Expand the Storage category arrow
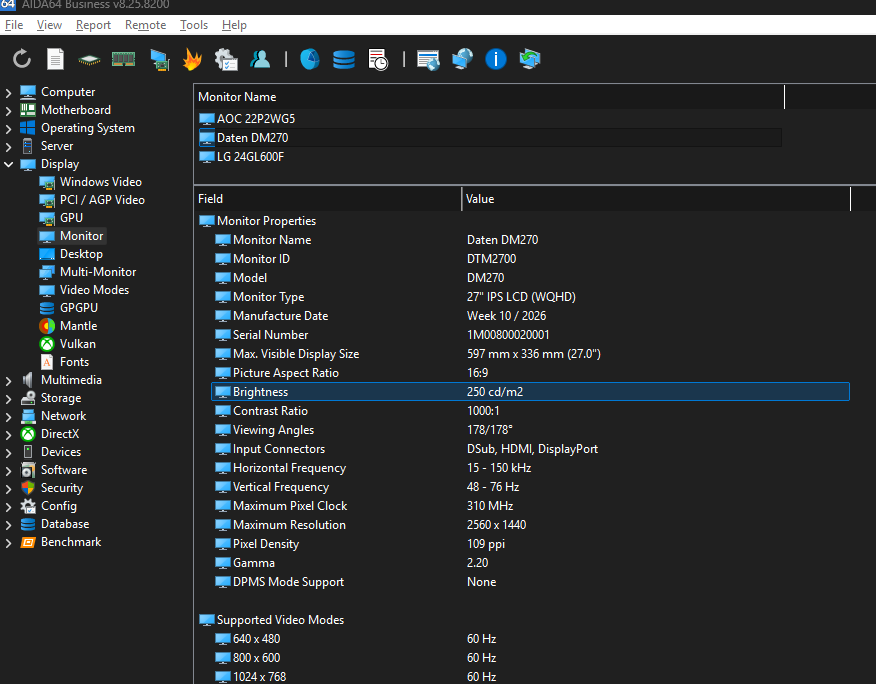Screen dimensions: 876x684 pyautogui.click(x=9, y=398)
